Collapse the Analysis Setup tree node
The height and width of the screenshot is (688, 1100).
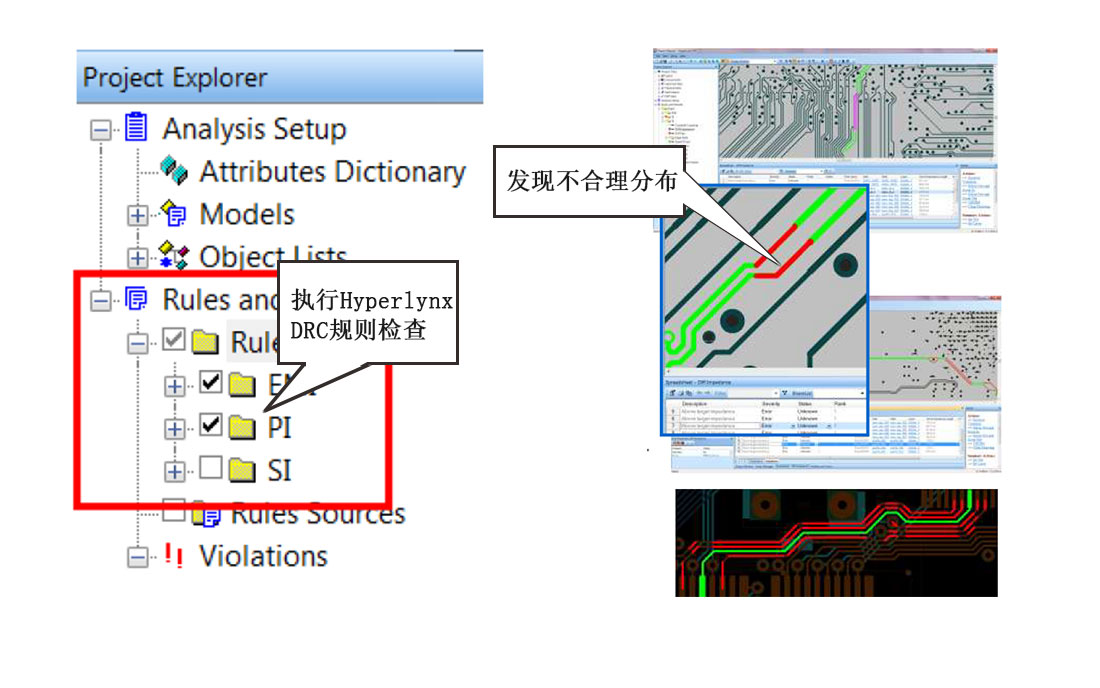(x=100, y=130)
